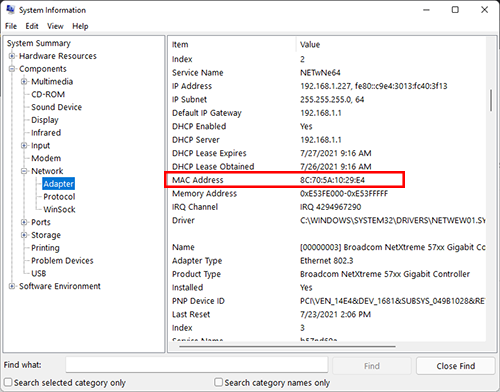Select the USB tree item
Image resolution: width=500 pixels, height=392 pixels.
tap(39, 273)
